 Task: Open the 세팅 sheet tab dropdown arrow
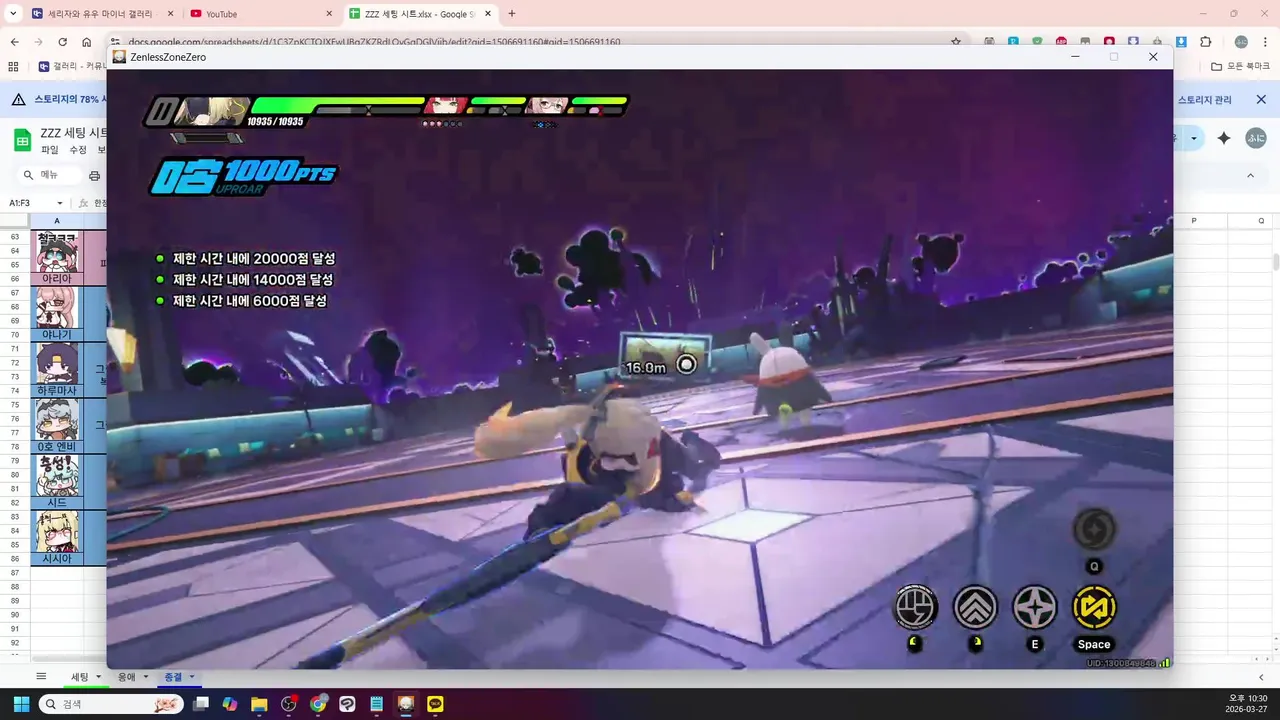pos(98,677)
